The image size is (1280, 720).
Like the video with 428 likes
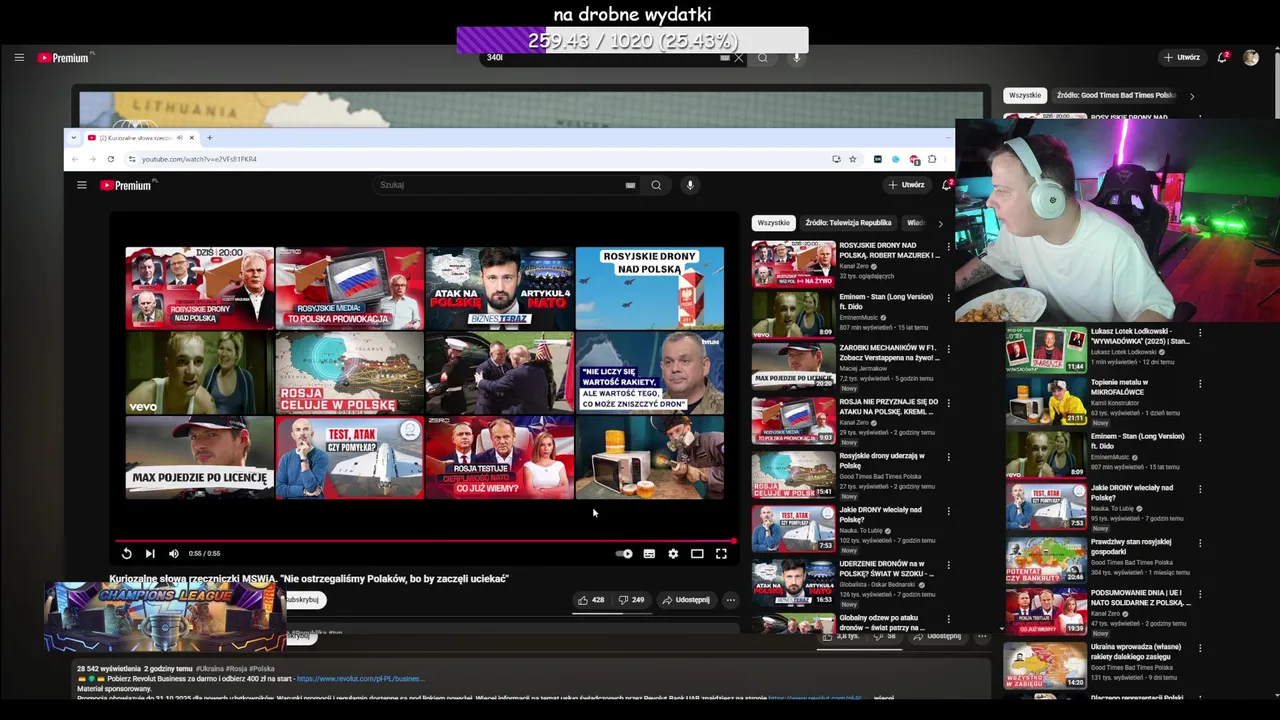tap(591, 600)
